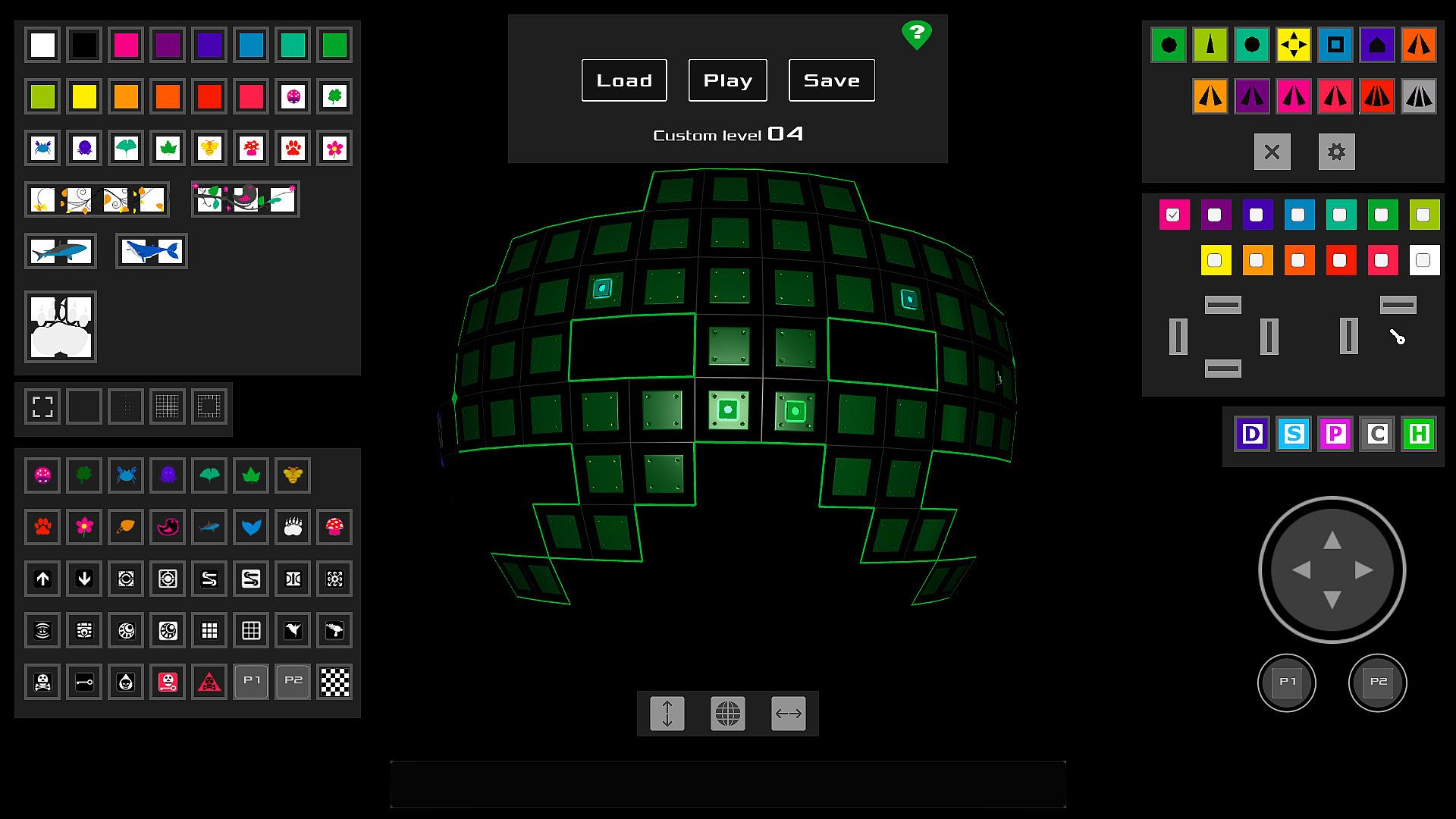
Task: Select the ray gun tile icon
Action: tap(334, 630)
